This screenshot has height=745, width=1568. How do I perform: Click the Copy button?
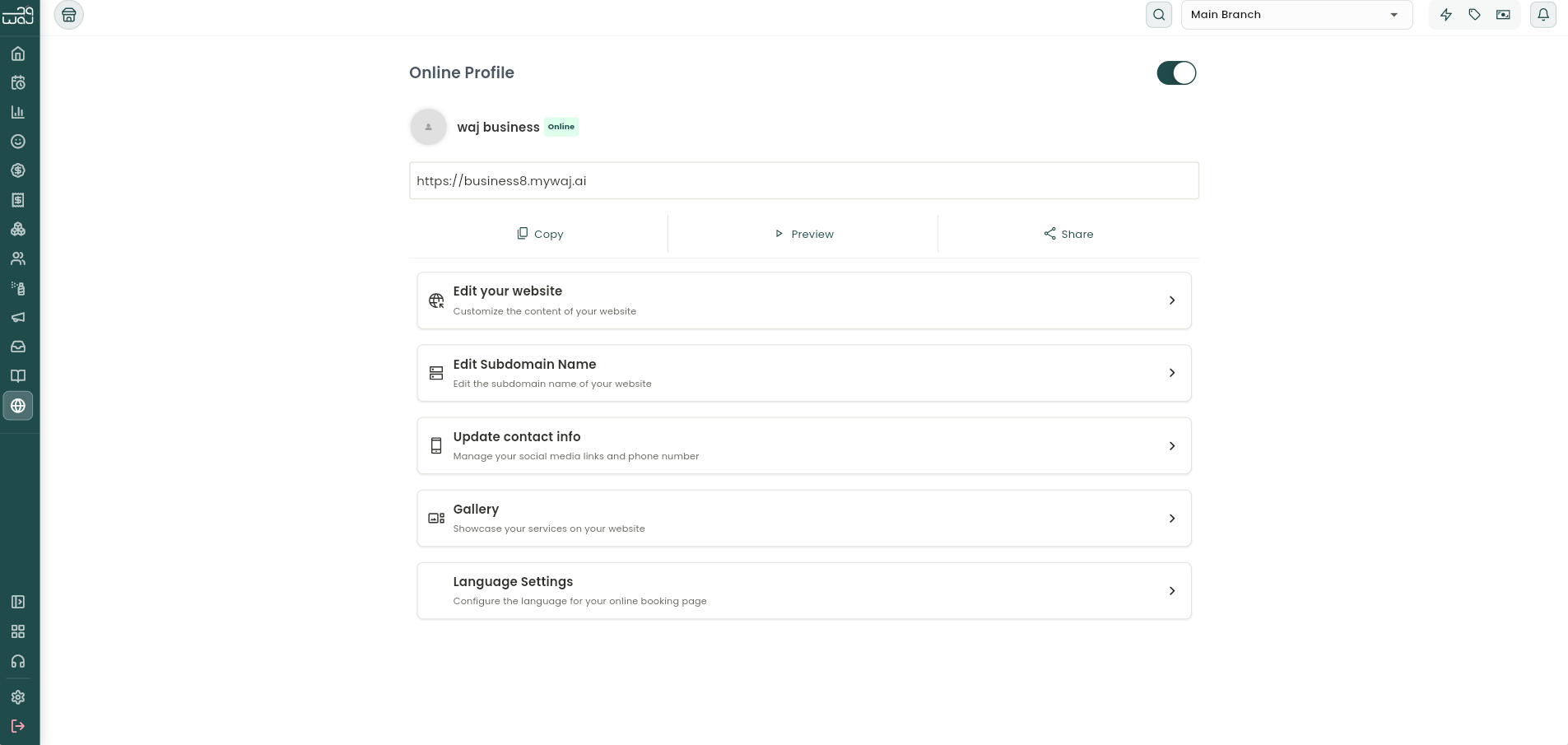tap(539, 234)
